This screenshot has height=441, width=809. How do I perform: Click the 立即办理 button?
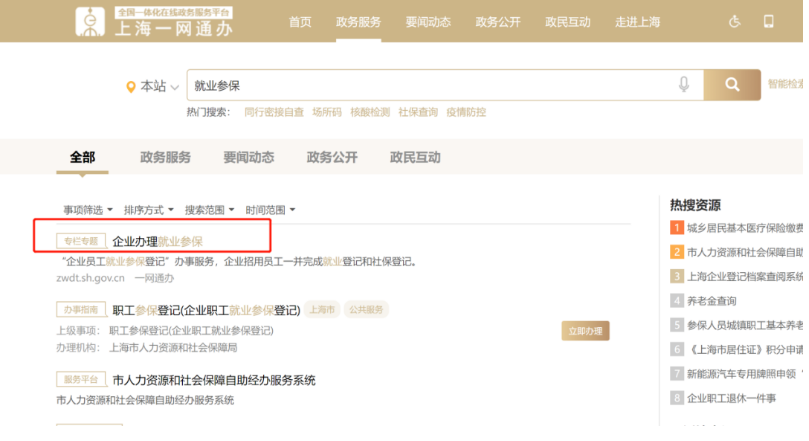click(585, 331)
